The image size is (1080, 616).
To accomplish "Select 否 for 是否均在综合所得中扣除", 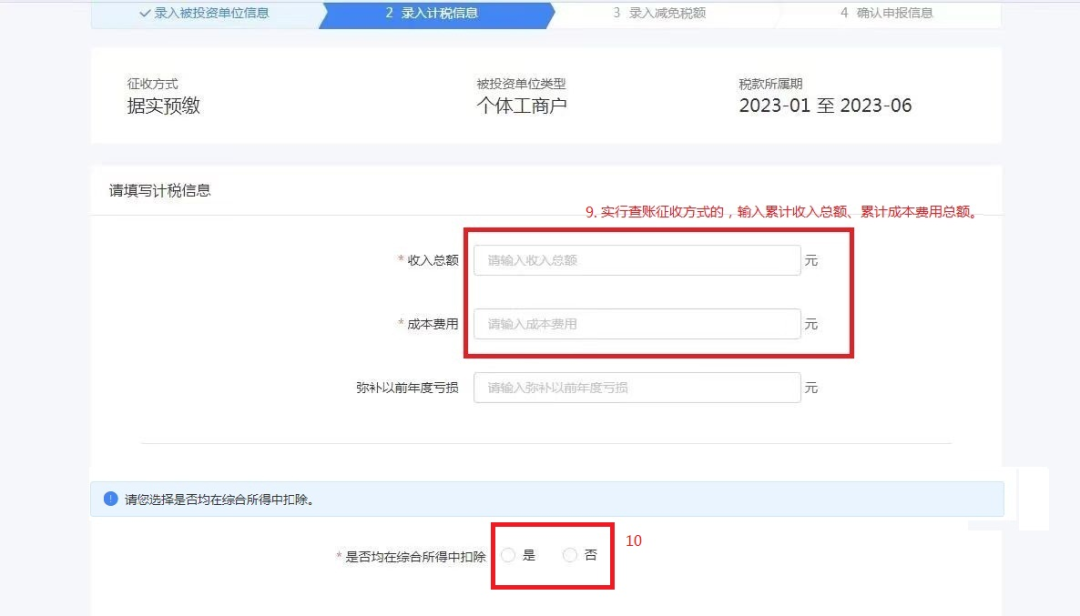I will (x=570, y=555).
